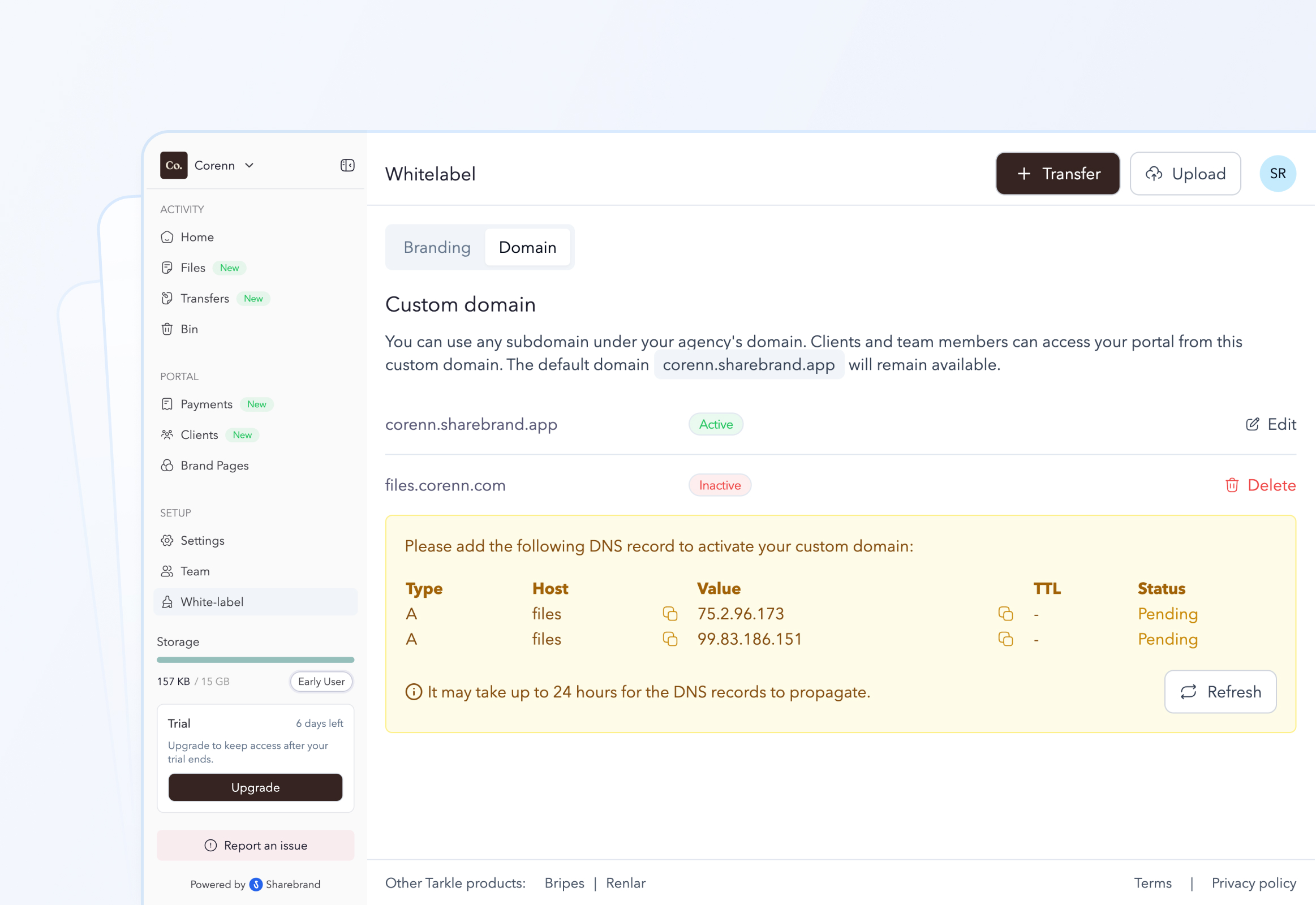1316x905 pixels.
Task: Select the Domain tab
Action: pos(527,247)
